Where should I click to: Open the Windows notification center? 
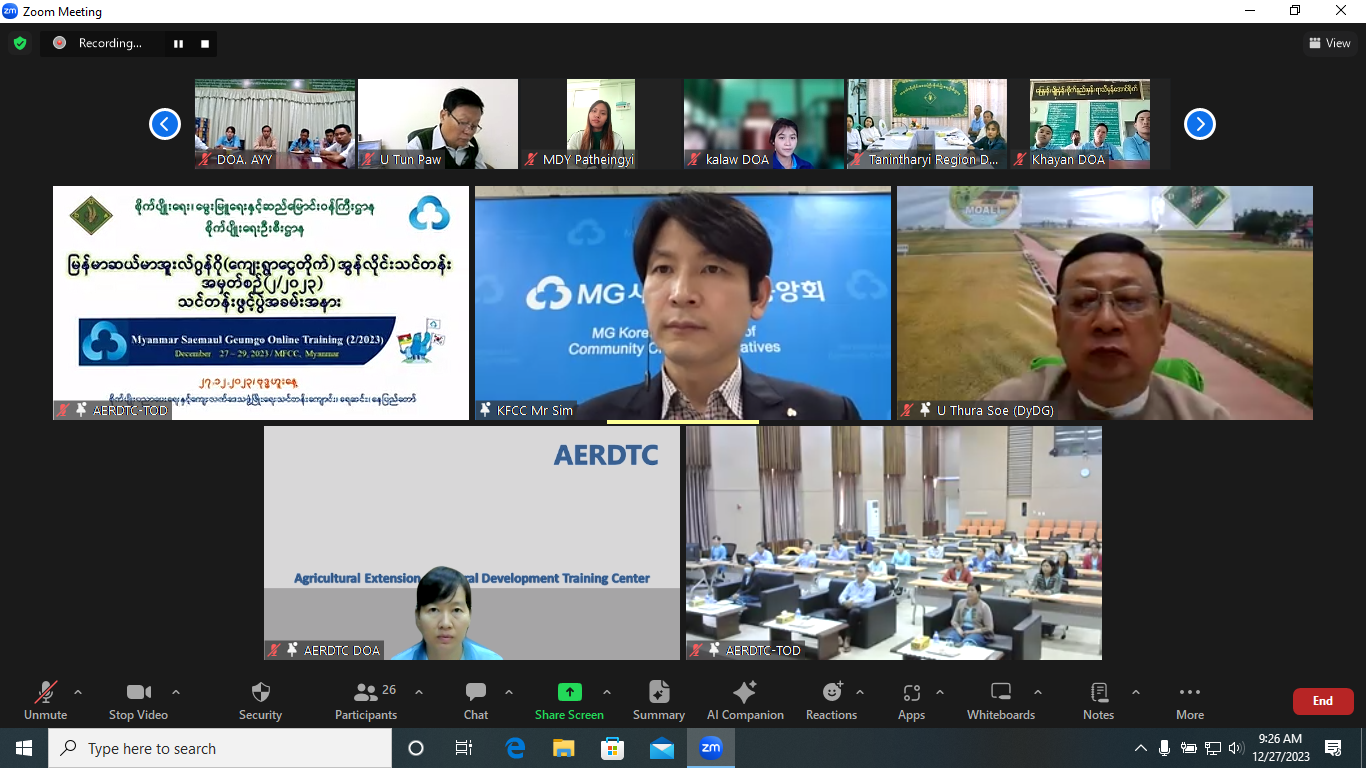(1333, 748)
